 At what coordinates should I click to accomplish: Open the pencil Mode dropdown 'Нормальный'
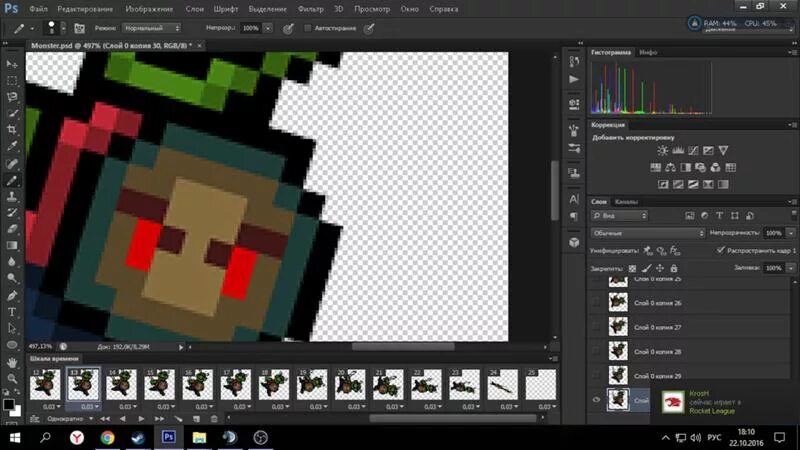point(152,28)
